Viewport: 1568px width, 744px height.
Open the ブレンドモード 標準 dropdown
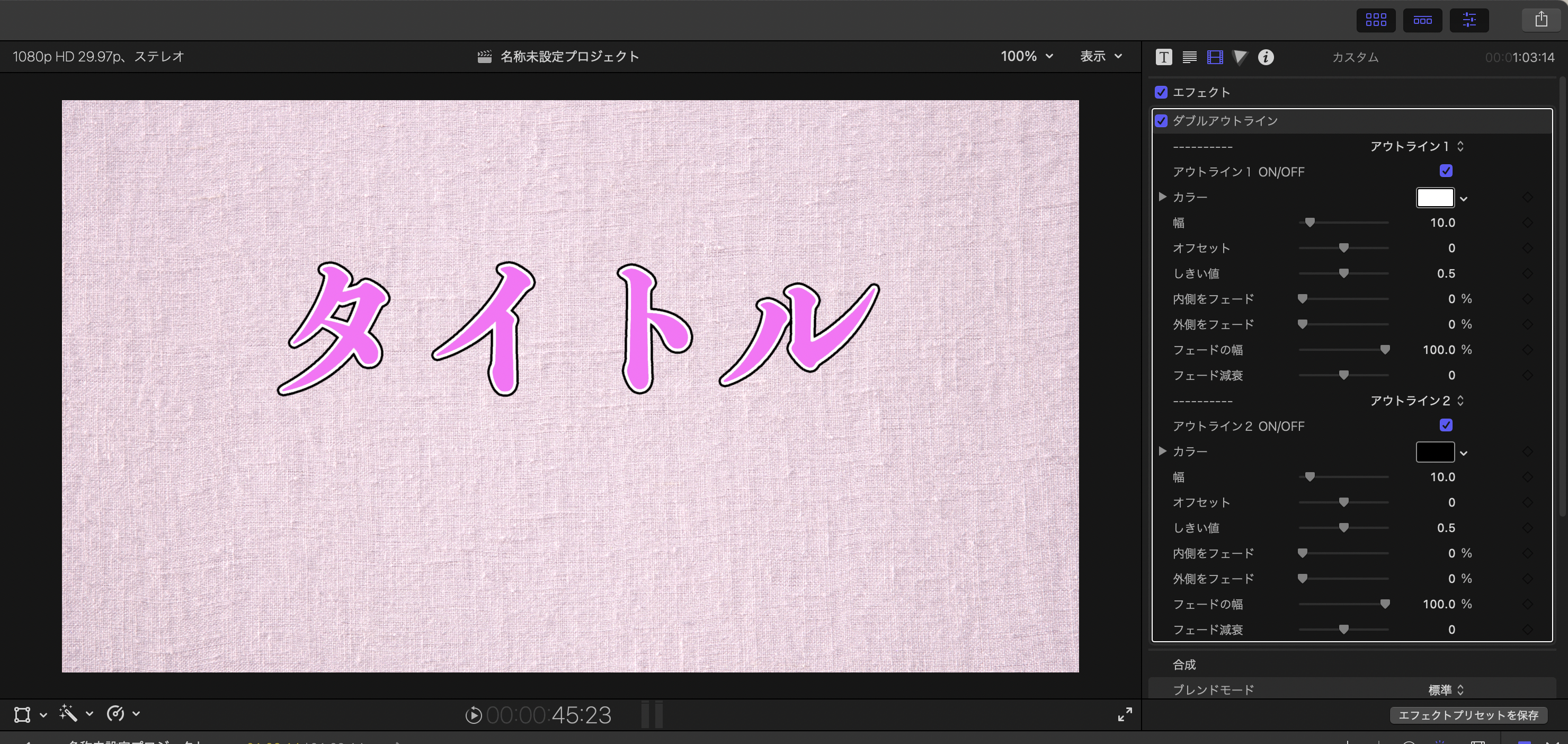pos(1445,690)
